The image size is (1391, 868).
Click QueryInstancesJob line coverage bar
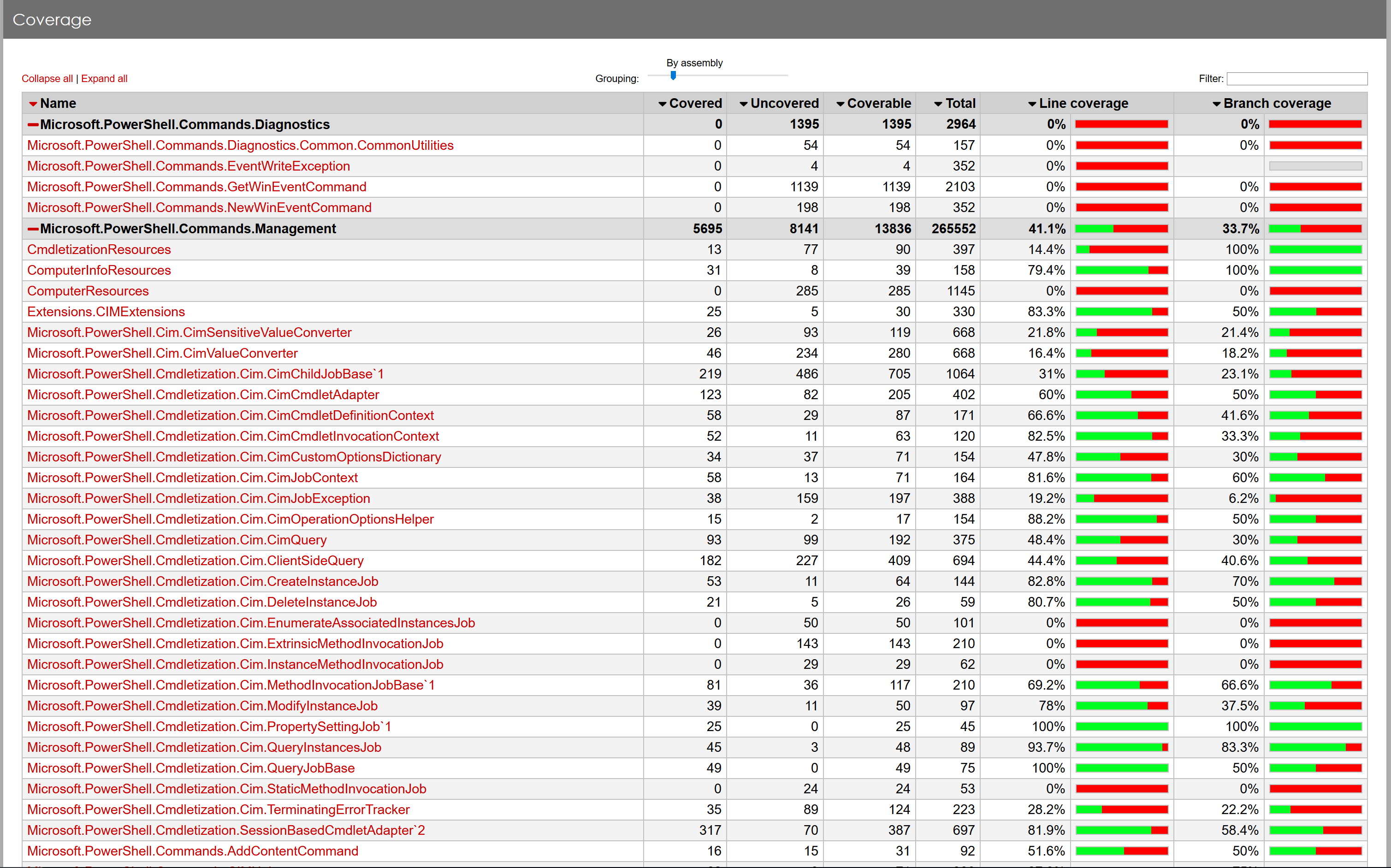point(1122,747)
